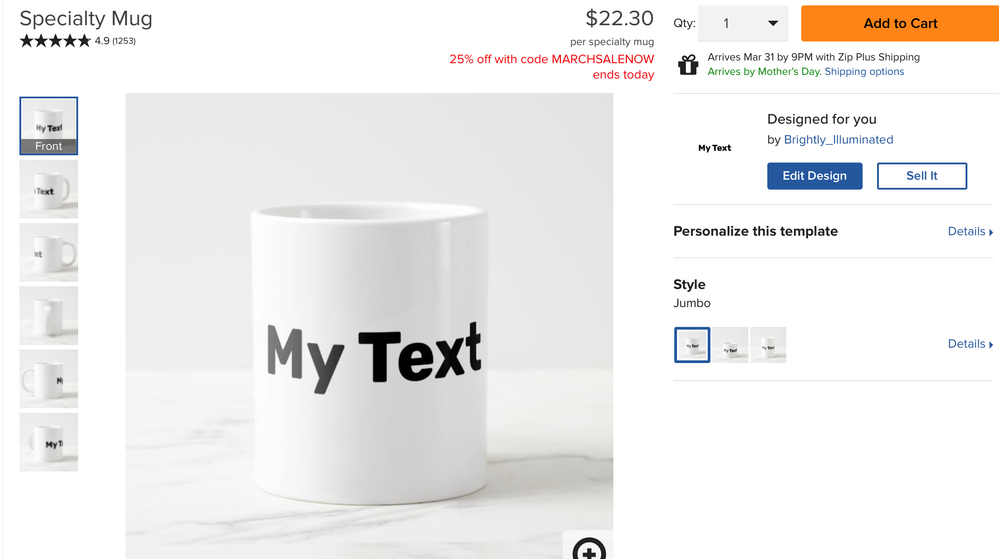Select the second mug view thumbnail
The image size is (999, 559).
[49, 189]
